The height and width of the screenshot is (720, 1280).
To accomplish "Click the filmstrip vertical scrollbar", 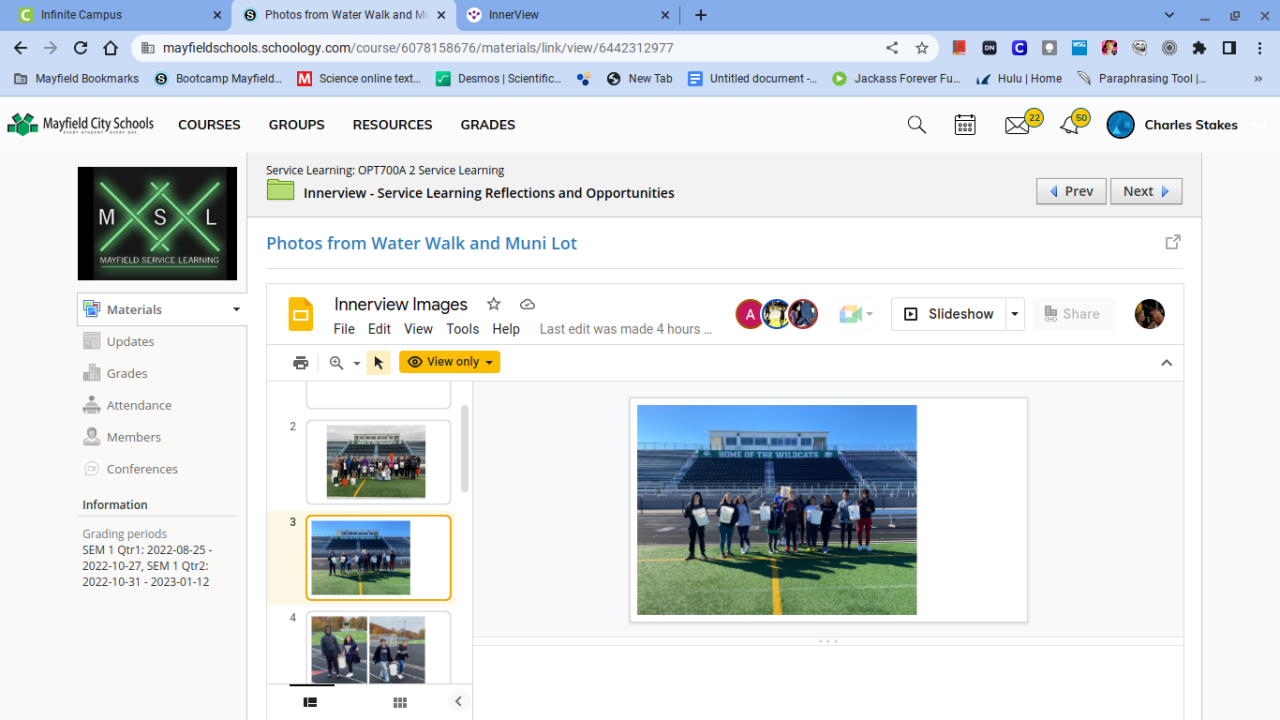I will pos(464,448).
